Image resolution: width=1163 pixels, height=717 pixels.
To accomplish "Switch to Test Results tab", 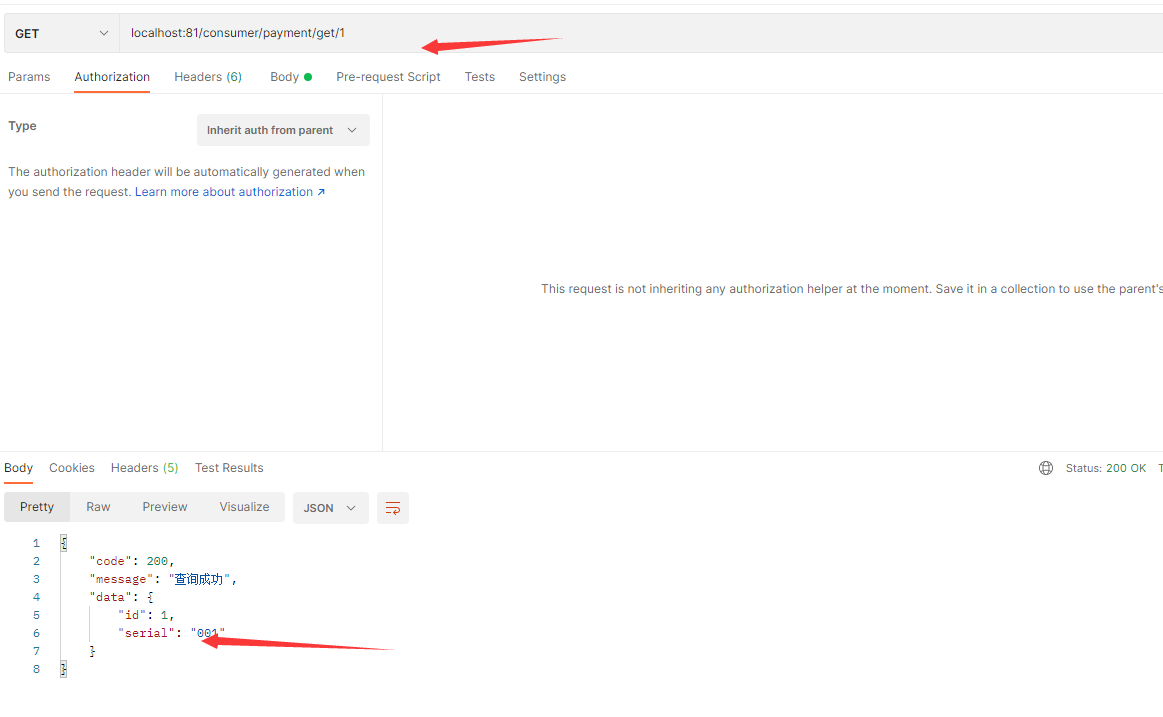I will (229, 468).
